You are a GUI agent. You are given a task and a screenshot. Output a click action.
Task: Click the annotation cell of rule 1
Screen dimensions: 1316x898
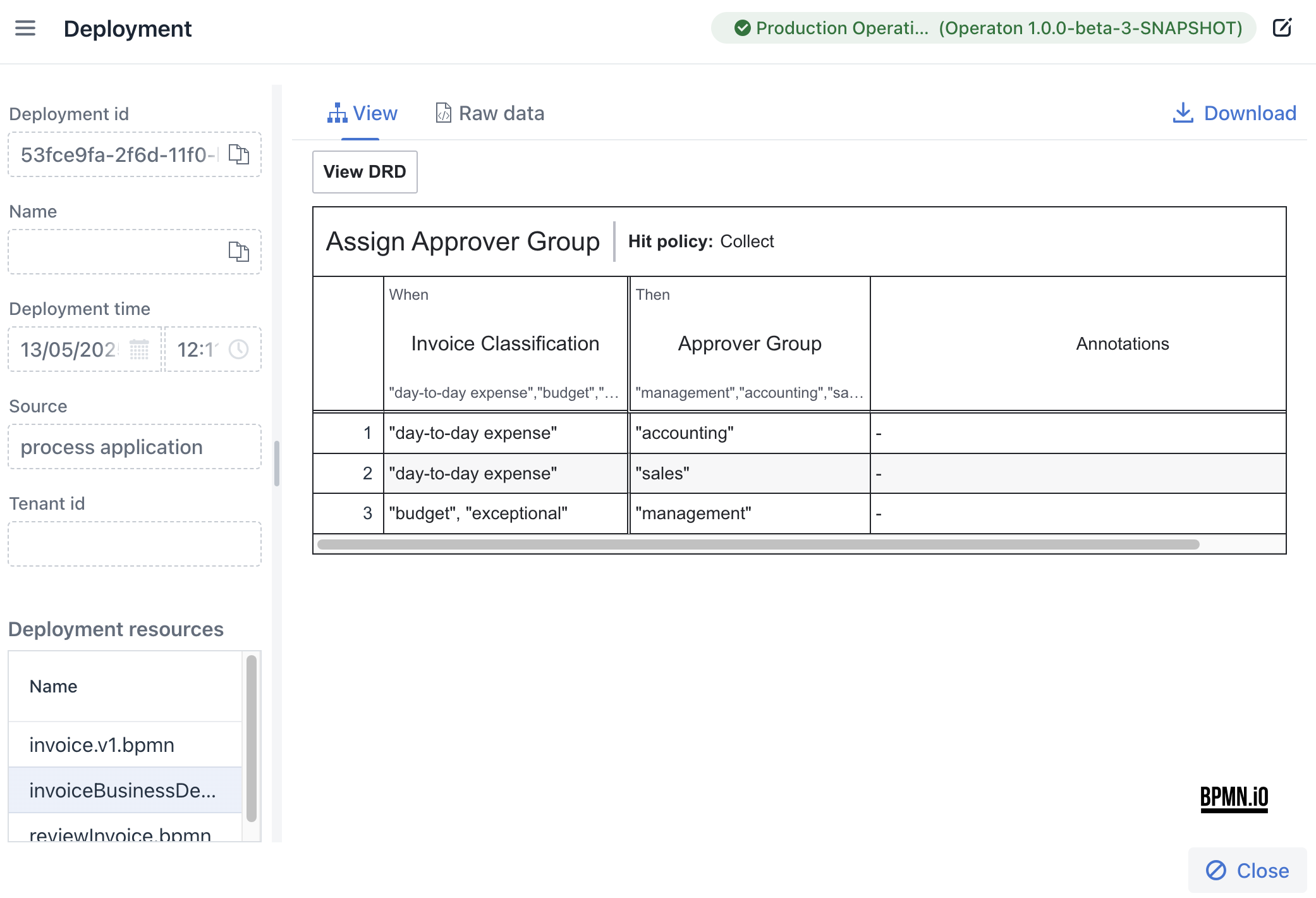click(x=1078, y=433)
